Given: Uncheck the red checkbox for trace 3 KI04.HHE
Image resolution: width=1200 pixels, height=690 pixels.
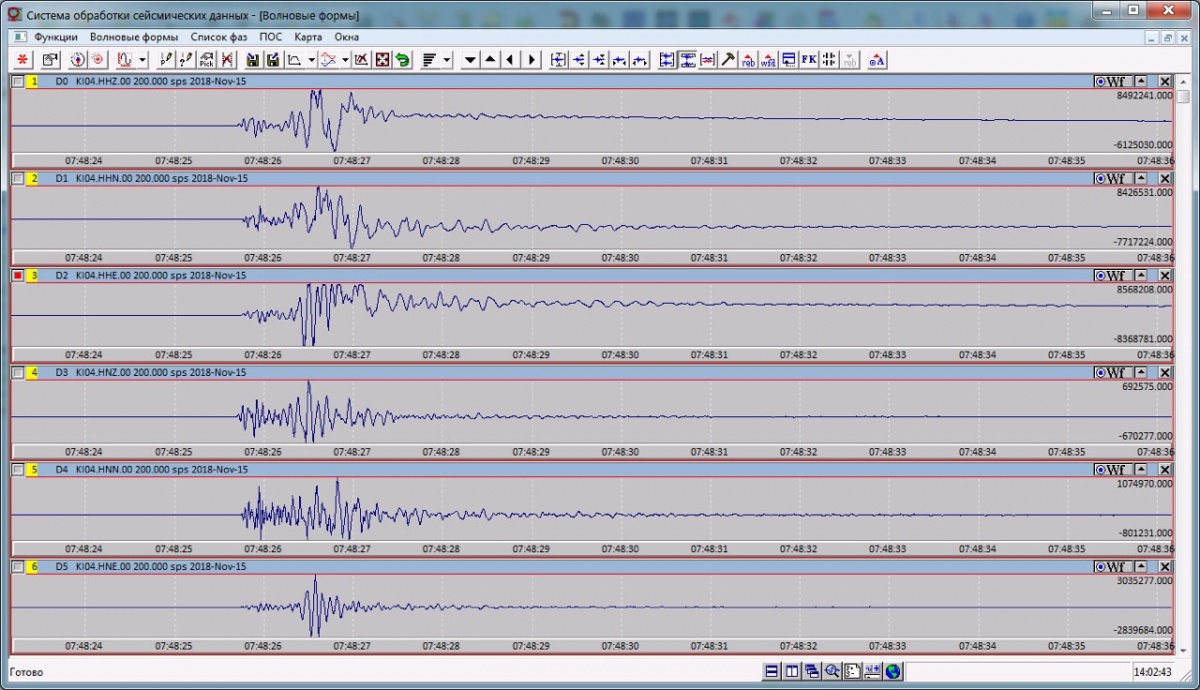Looking at the screenshot, I should point(18,276).
